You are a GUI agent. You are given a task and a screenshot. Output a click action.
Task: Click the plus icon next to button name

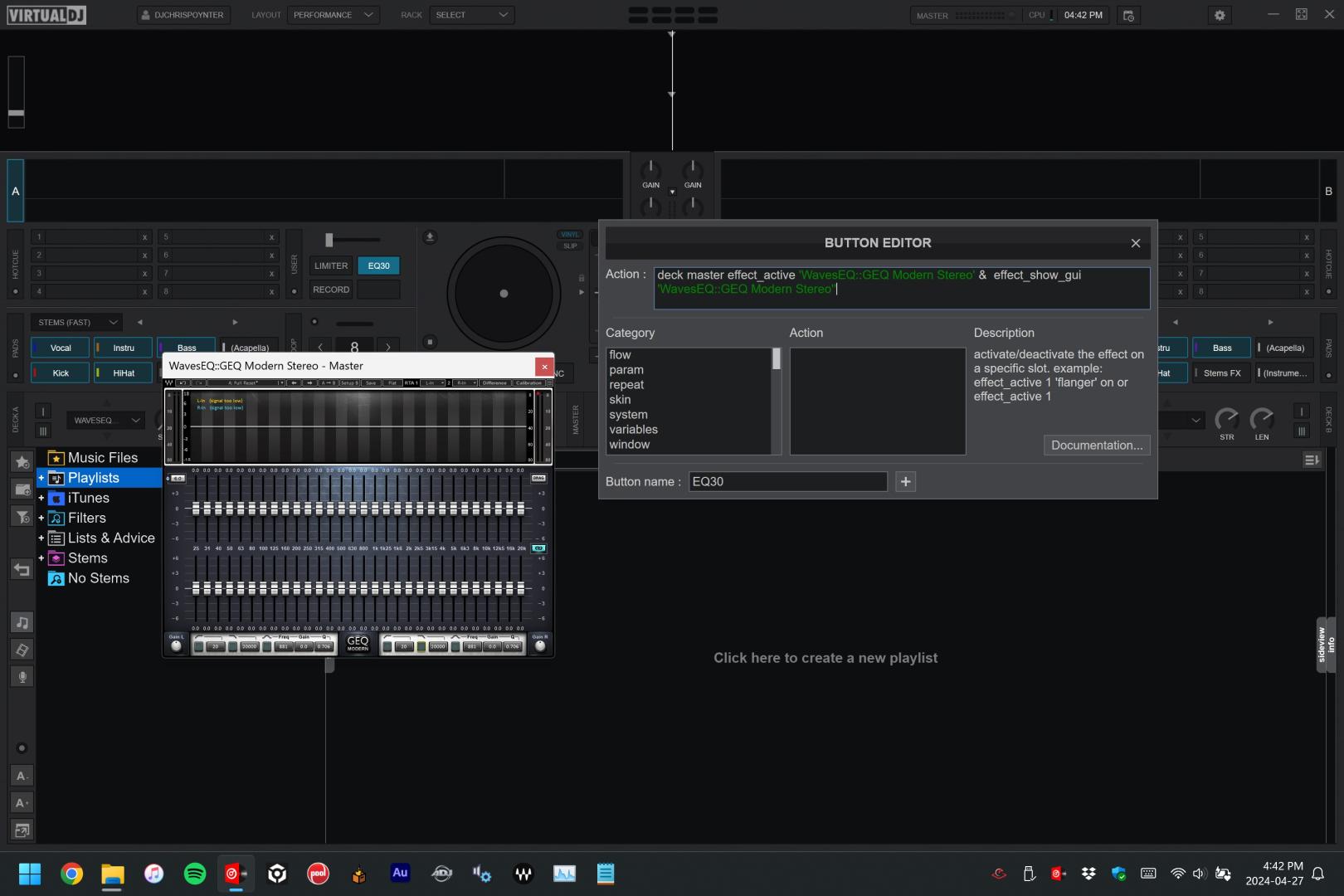point(906,481)
